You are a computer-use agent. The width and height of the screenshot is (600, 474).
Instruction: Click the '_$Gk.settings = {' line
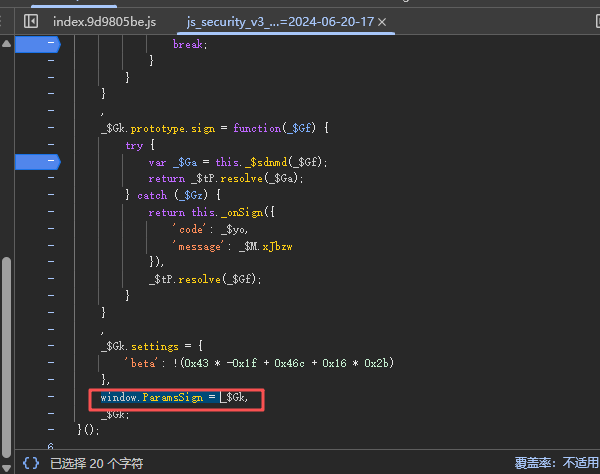152,346
